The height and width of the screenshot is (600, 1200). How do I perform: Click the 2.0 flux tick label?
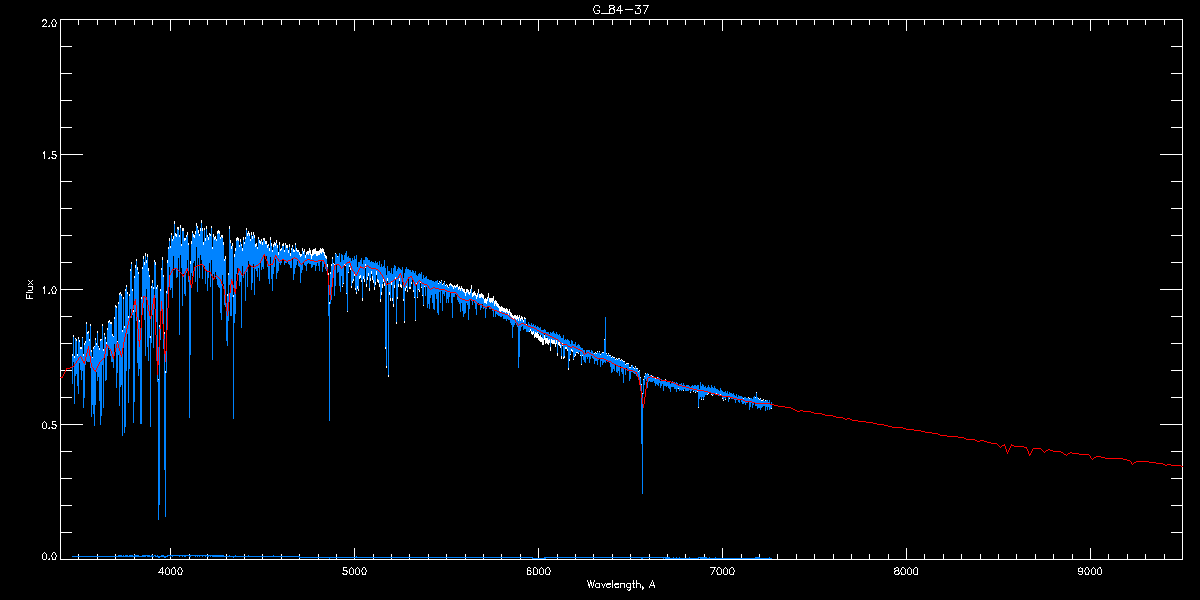(48, 21)
